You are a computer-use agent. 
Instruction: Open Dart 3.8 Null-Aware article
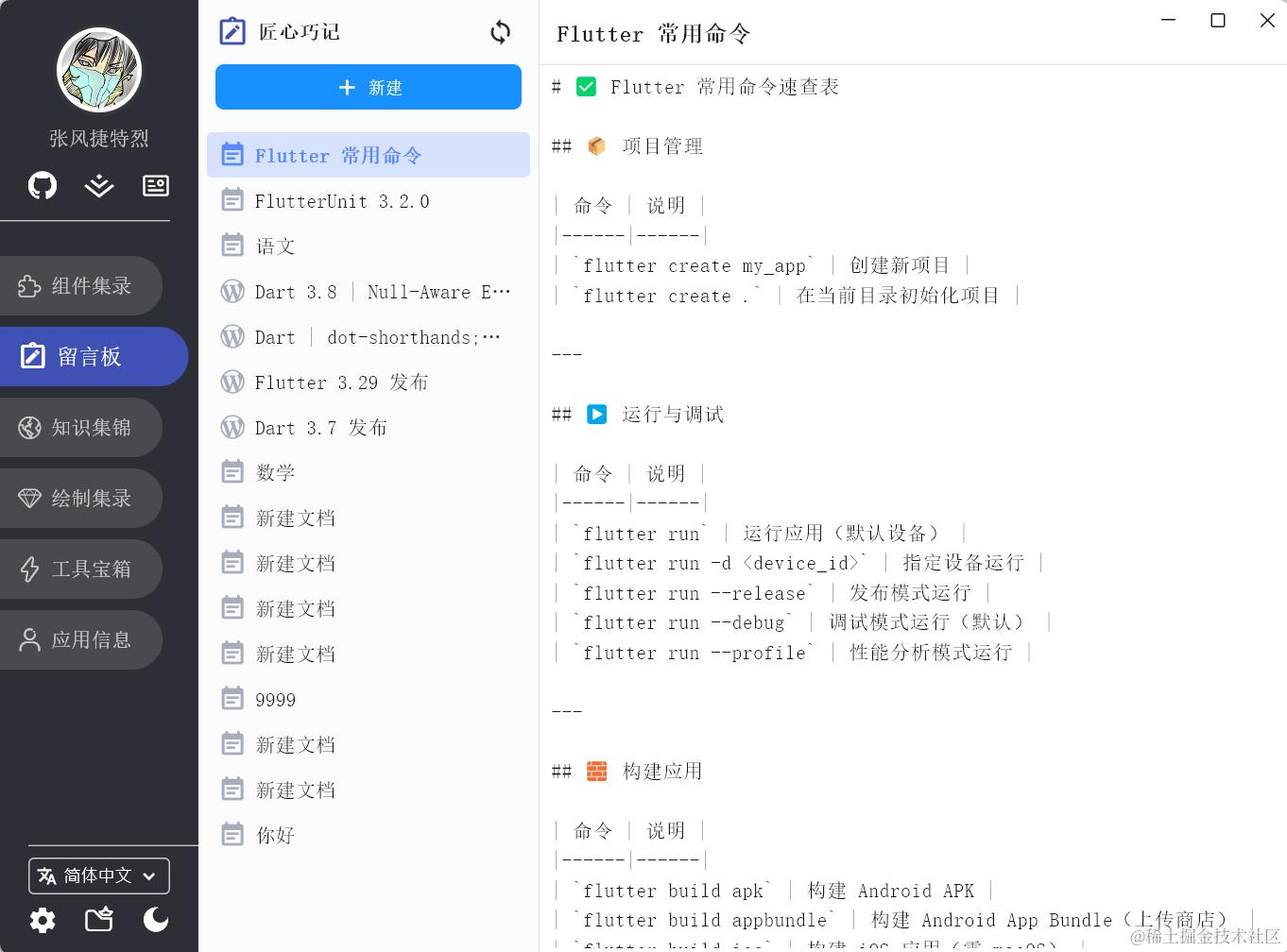click(369, 291)
